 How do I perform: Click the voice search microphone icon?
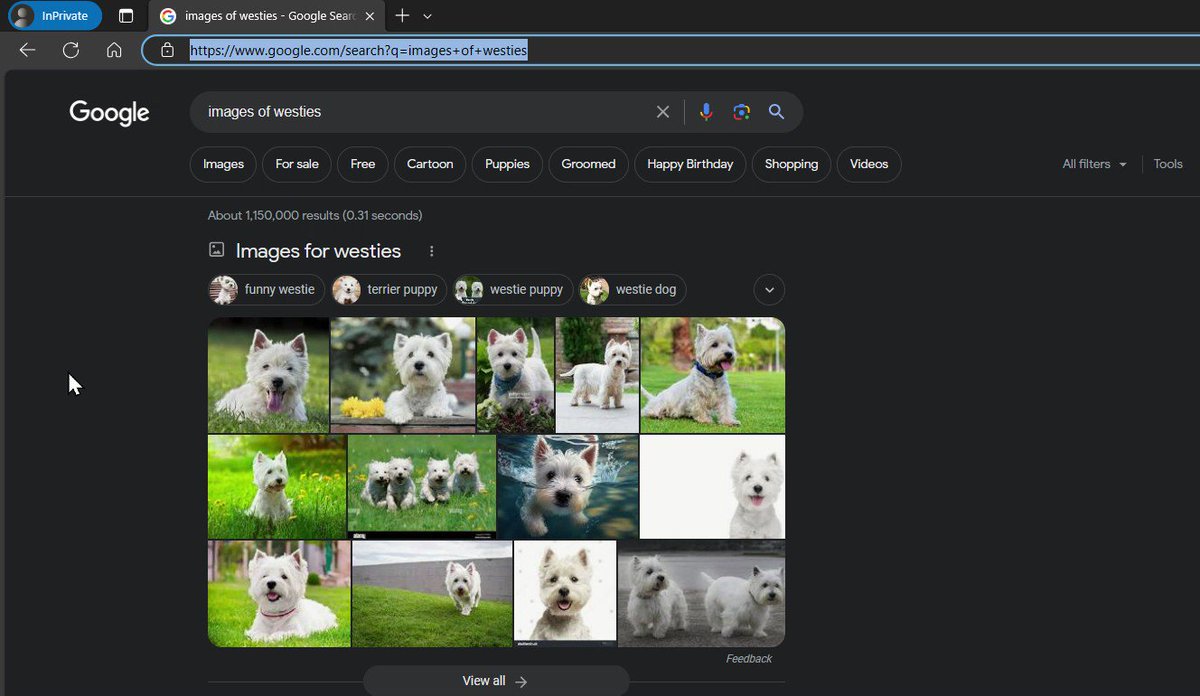click(706, 112)
